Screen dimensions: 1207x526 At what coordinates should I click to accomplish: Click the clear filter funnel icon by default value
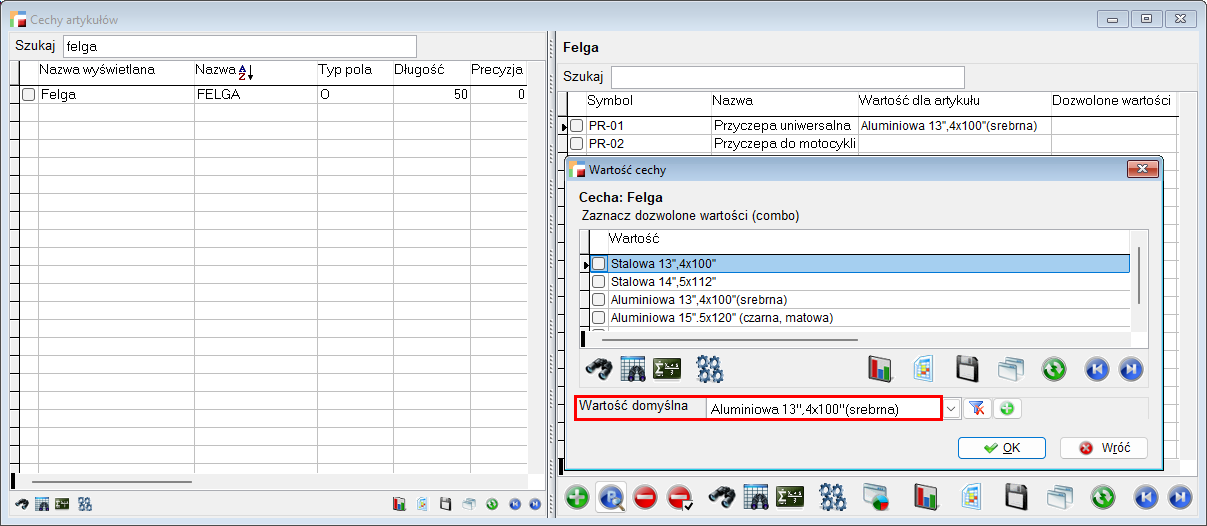coord(977,408)
